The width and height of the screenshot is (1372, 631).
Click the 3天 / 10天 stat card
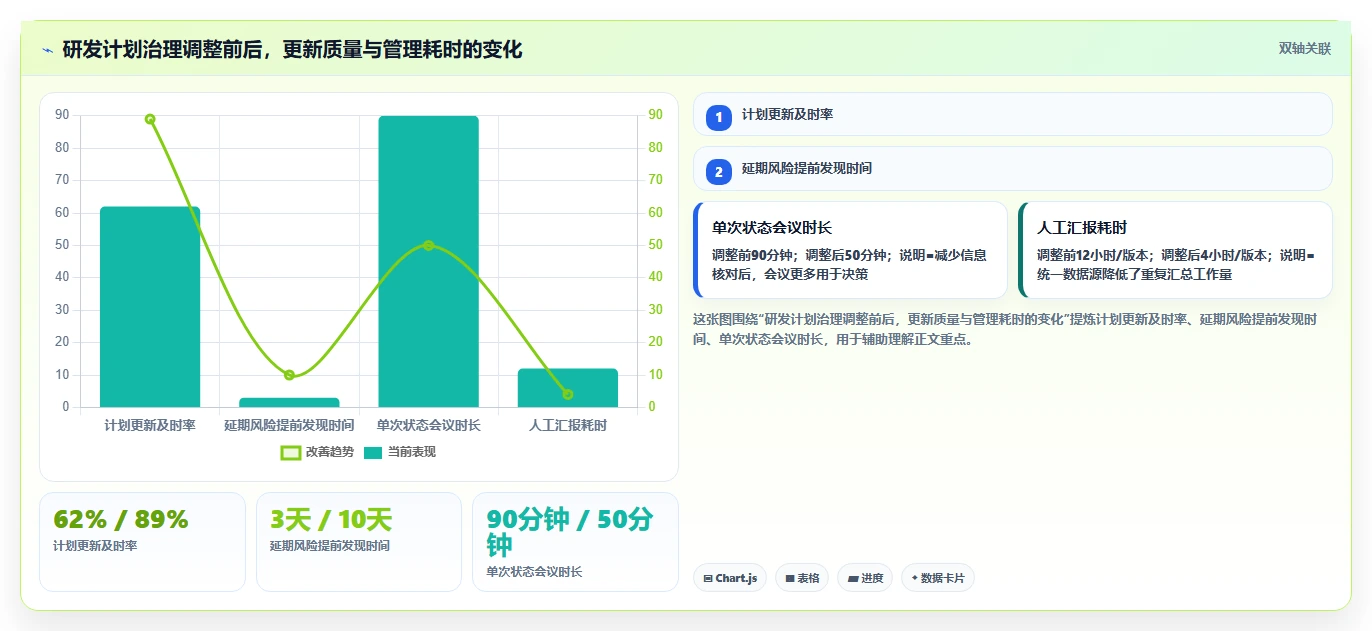coord(359,541)
